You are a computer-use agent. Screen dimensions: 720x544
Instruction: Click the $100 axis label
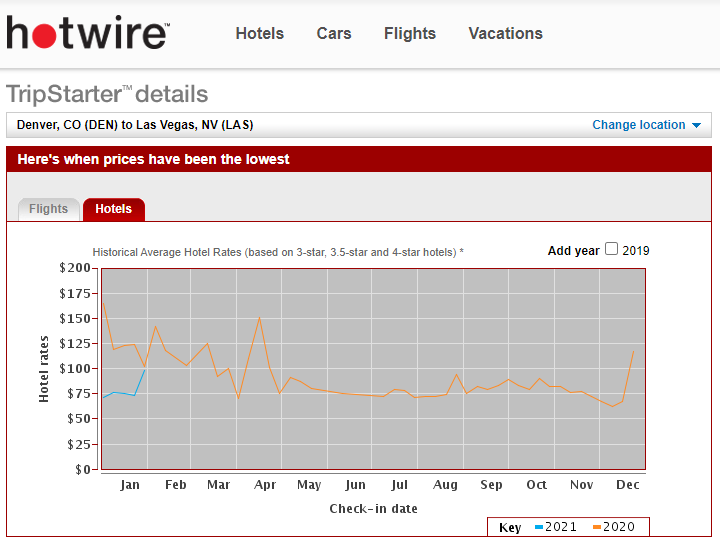tap(74, 369)
